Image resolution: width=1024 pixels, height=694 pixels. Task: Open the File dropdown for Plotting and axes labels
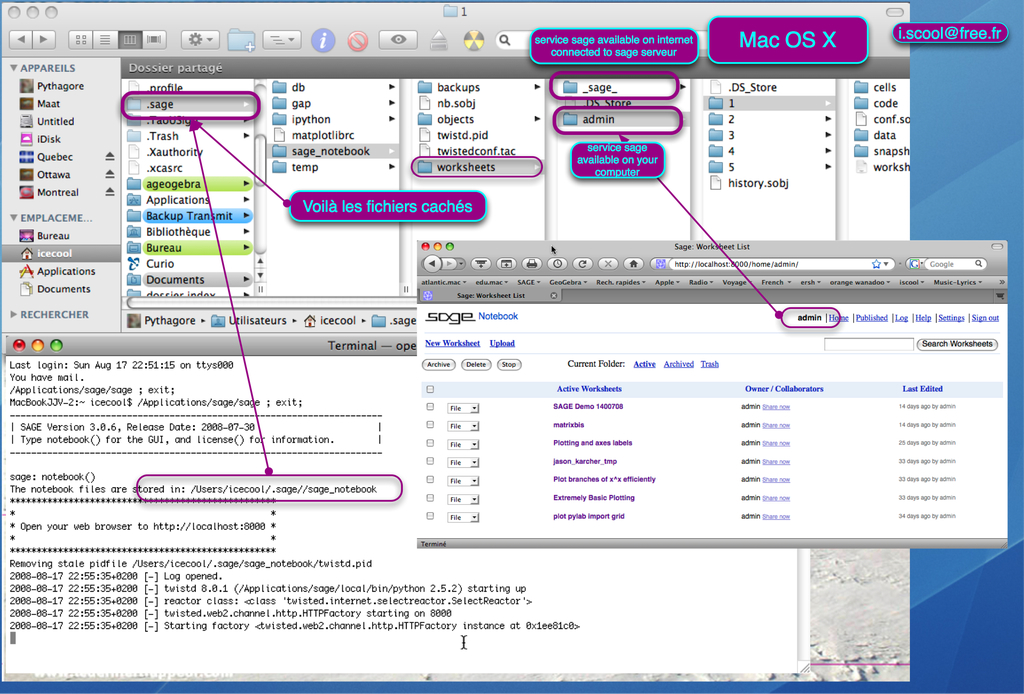click(463, 445)
